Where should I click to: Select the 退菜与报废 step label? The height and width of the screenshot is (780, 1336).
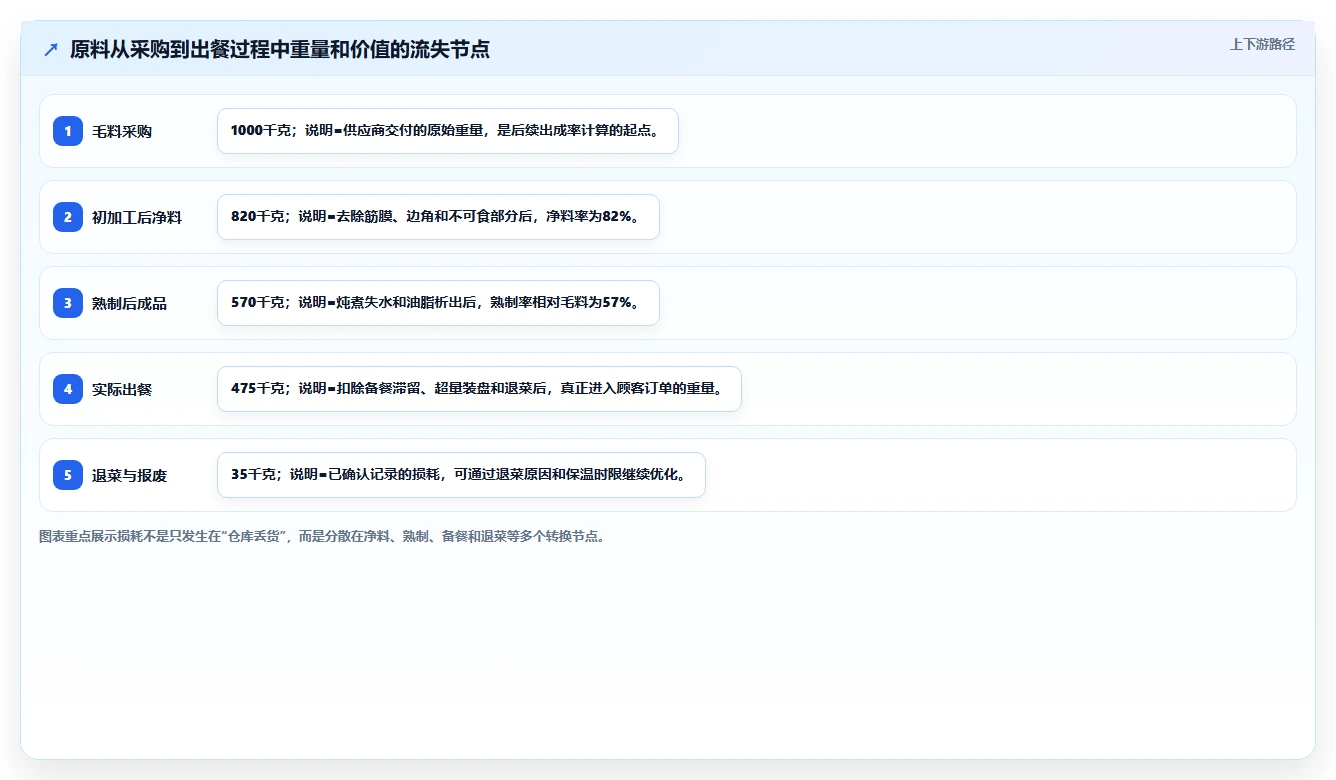click(x=129, y=475)
